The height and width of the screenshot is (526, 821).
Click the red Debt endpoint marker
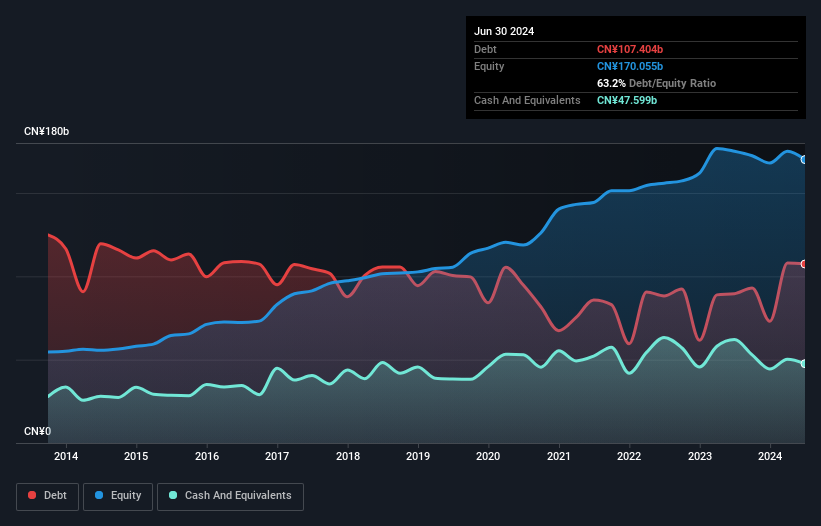pyautogui.click(x=804, y=264)
